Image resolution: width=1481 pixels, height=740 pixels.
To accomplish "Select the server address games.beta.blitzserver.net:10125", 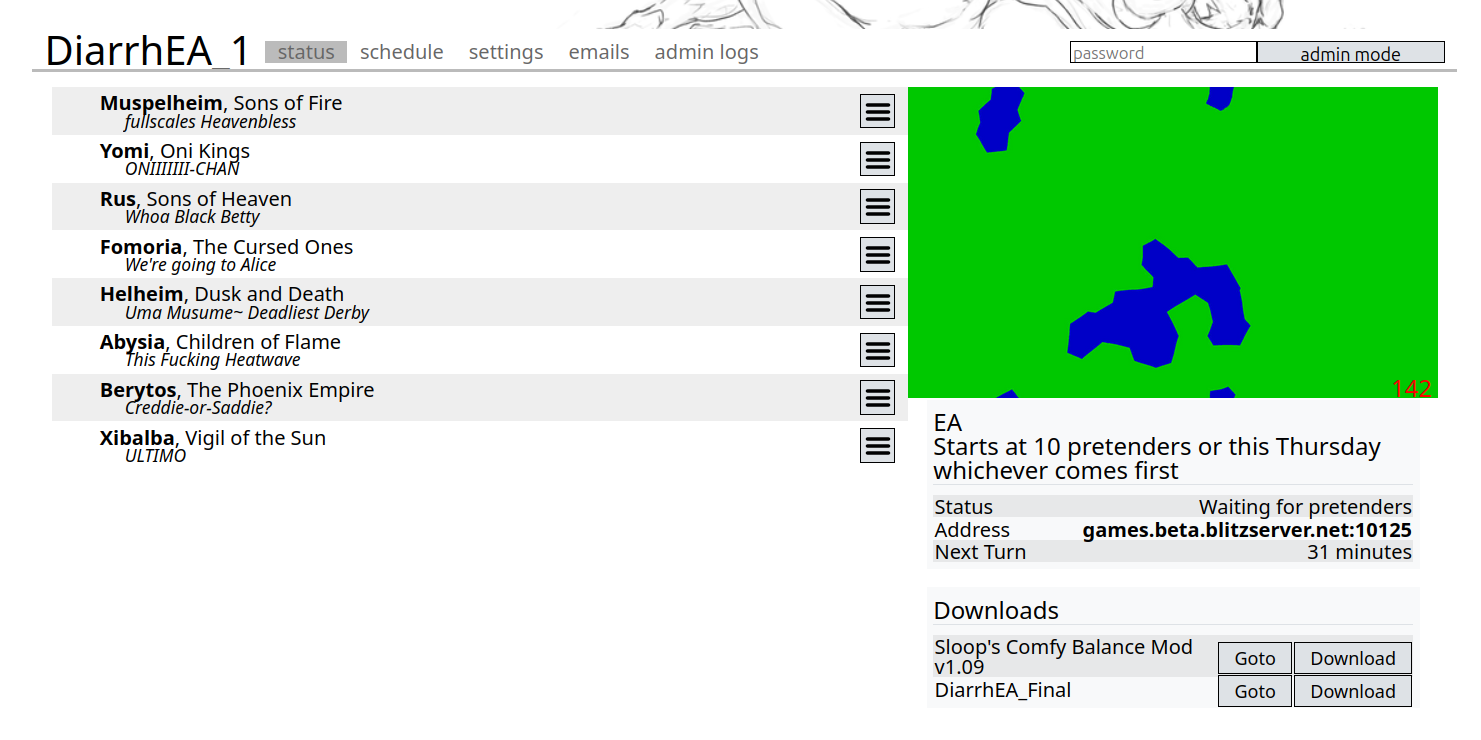I will pyautogui.click(x=1247, y=530).
